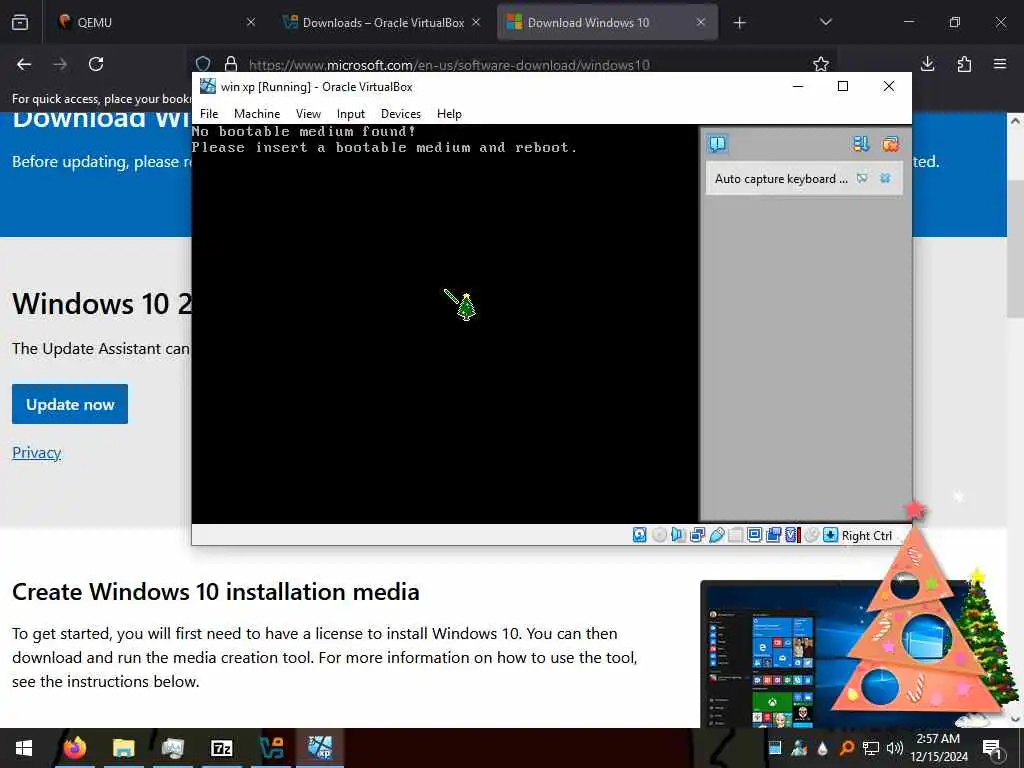
Task: Open the Action Center notifications icon
Action: coord(992,748)
